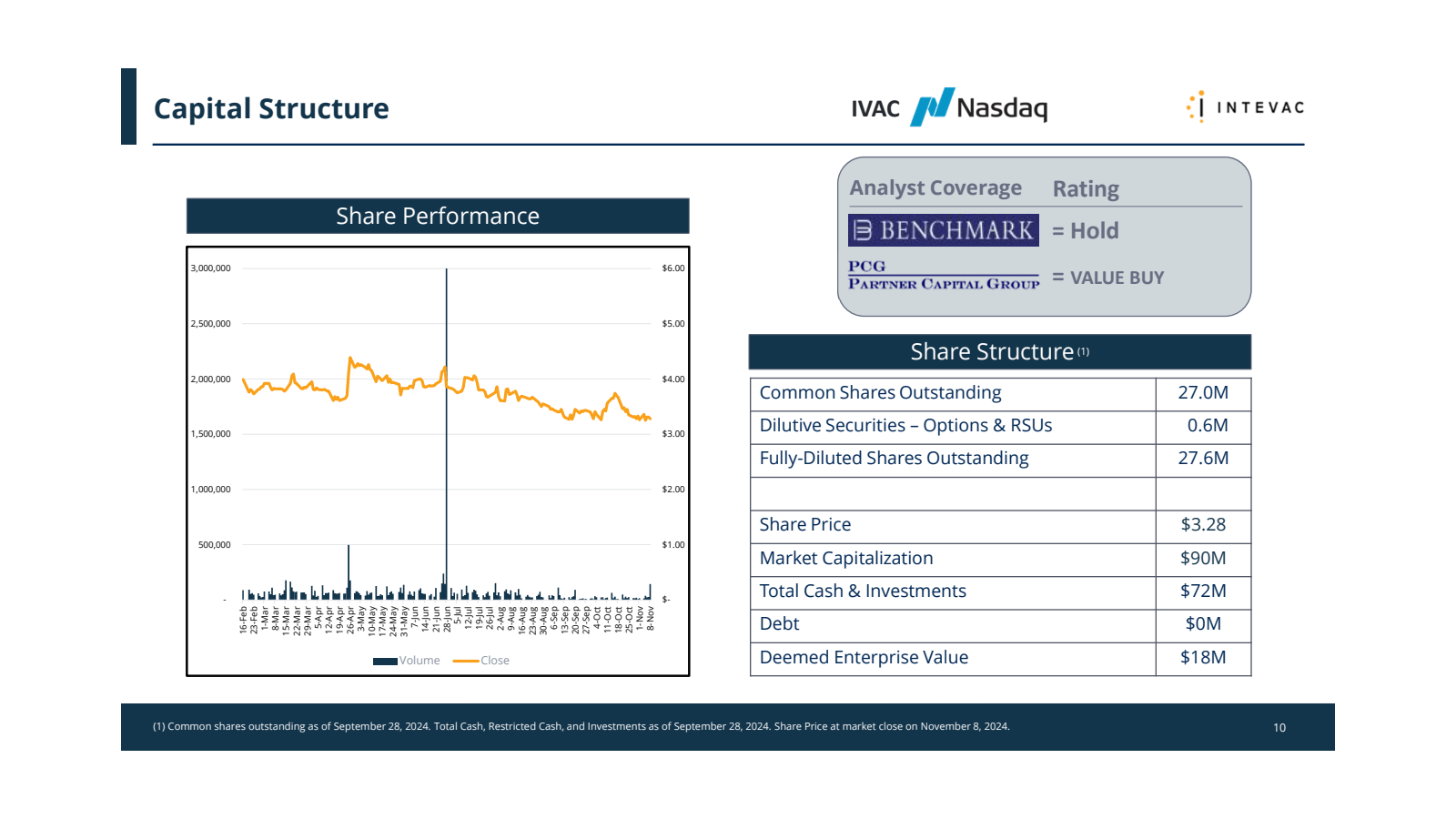Screen dimensions: 1456x819
Task: Click the 'Common Shares Outstanding' cell
Action: click(x=953, y=394)
